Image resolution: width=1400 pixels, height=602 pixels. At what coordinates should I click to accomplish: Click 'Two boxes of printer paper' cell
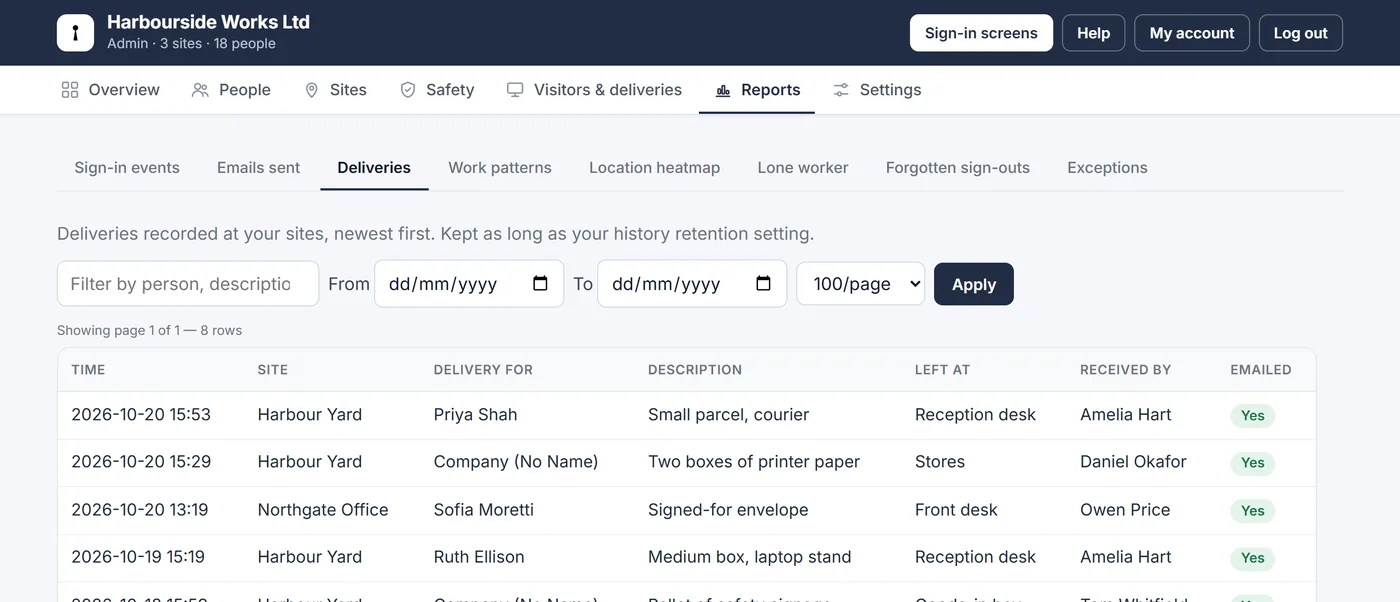pos(754,462)
